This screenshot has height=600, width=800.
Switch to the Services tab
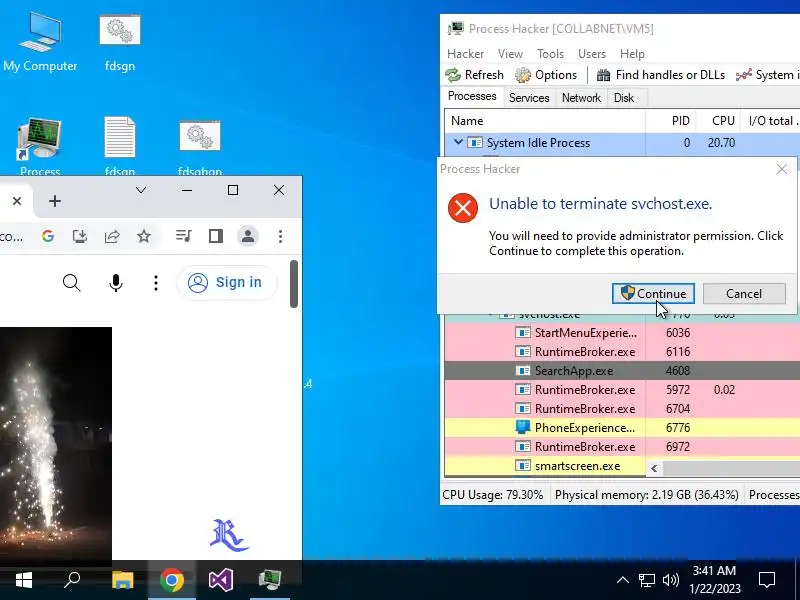click(x=529, y=97)
